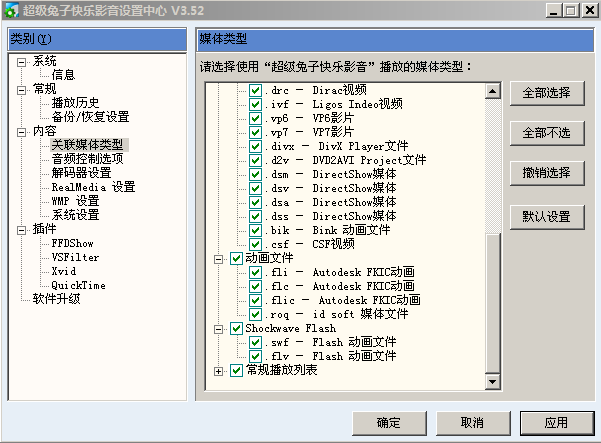Click the 撤销选择 button

pos(547,173)
